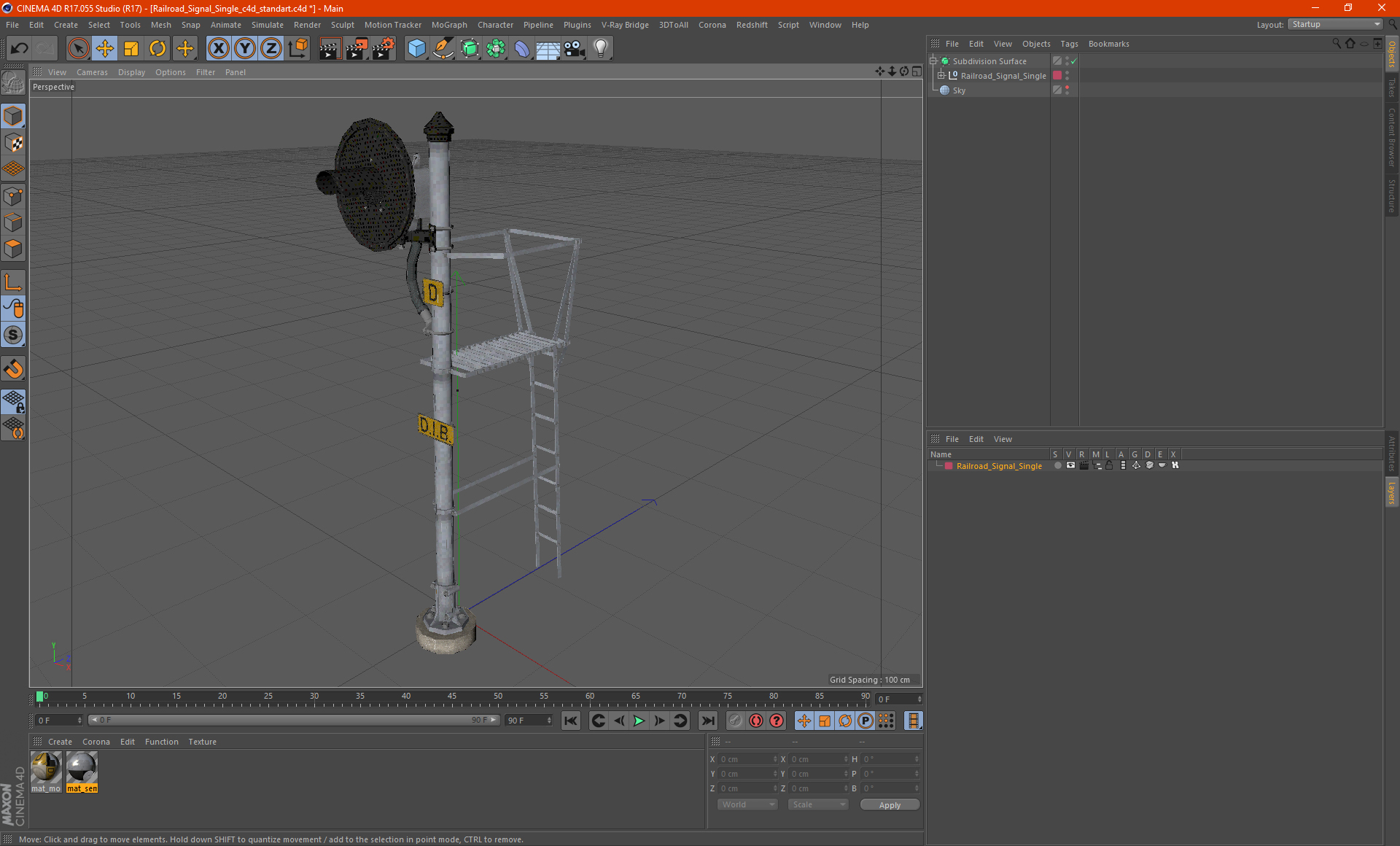Activate the Move tool in top toolbar
1400x846 pixels.
point(105,48)
